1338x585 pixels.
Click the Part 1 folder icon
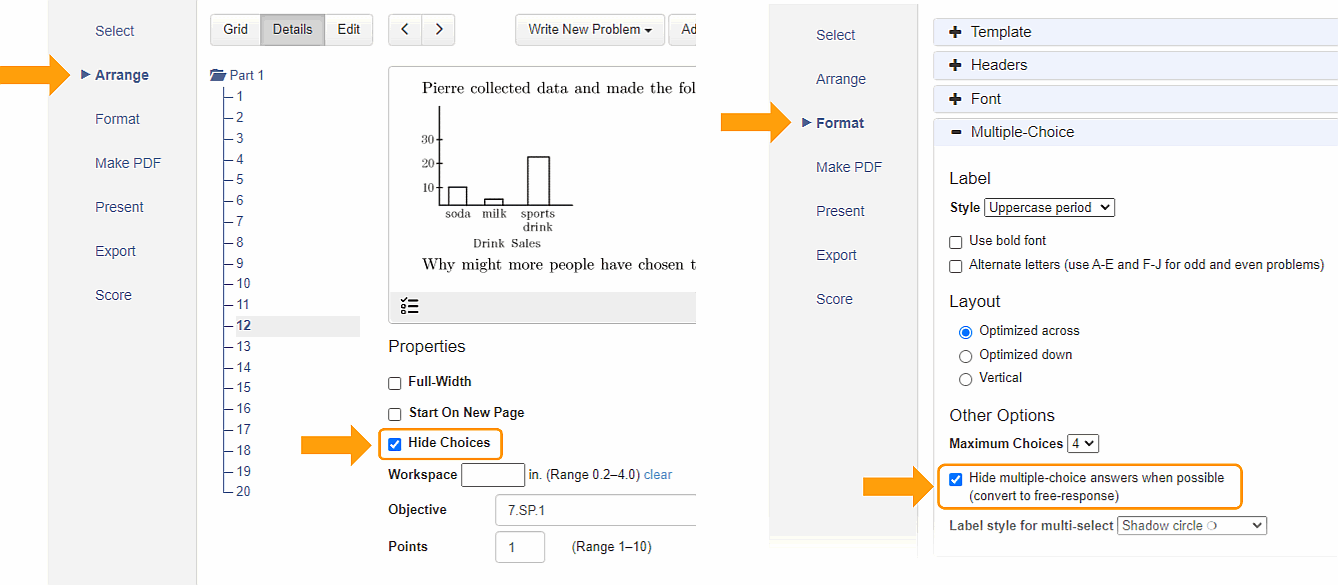(x=218, y=75)
